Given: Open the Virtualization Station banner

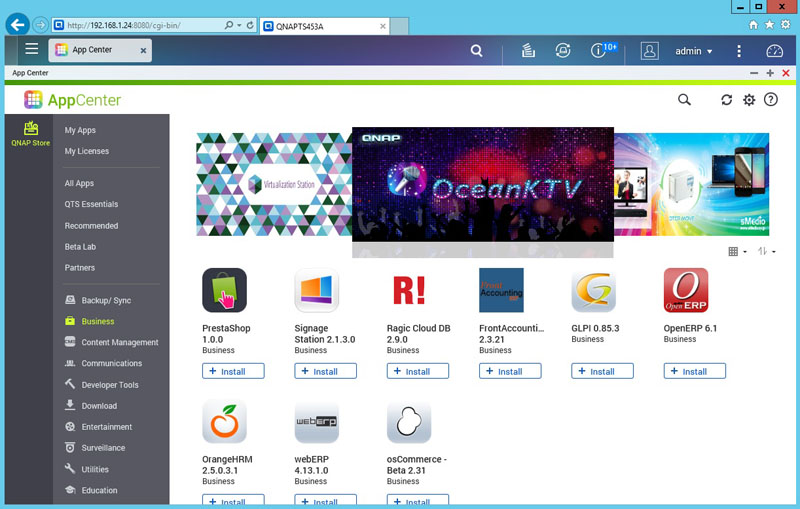Looking at the screenshot, I should pyautogui.click(x=274, y=184).
